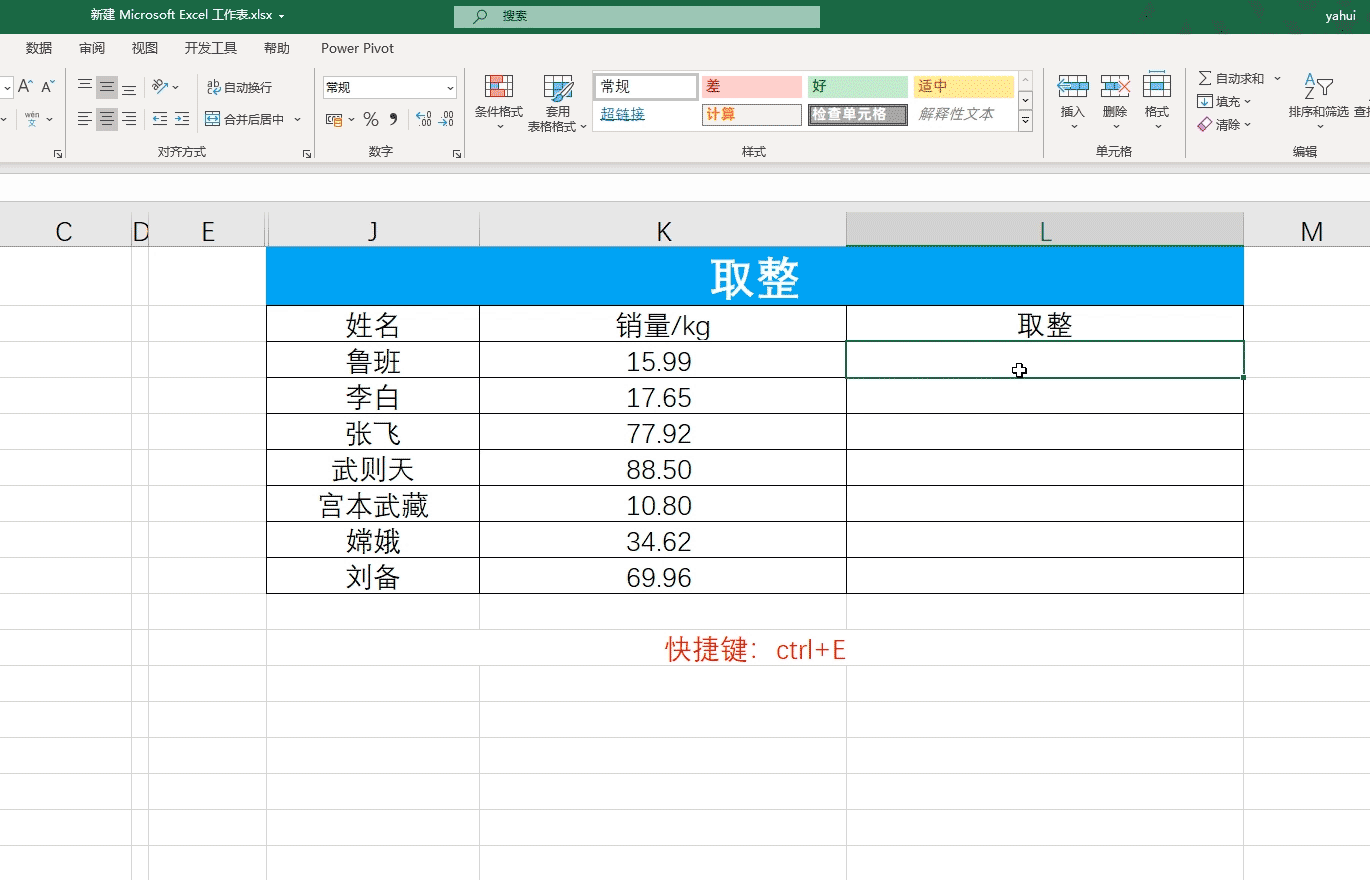Image resolution: width=1370 pixels, height=880 pixels.
Task: Toggle 自动换行 wrap text
Action: (x=239, y=88)
